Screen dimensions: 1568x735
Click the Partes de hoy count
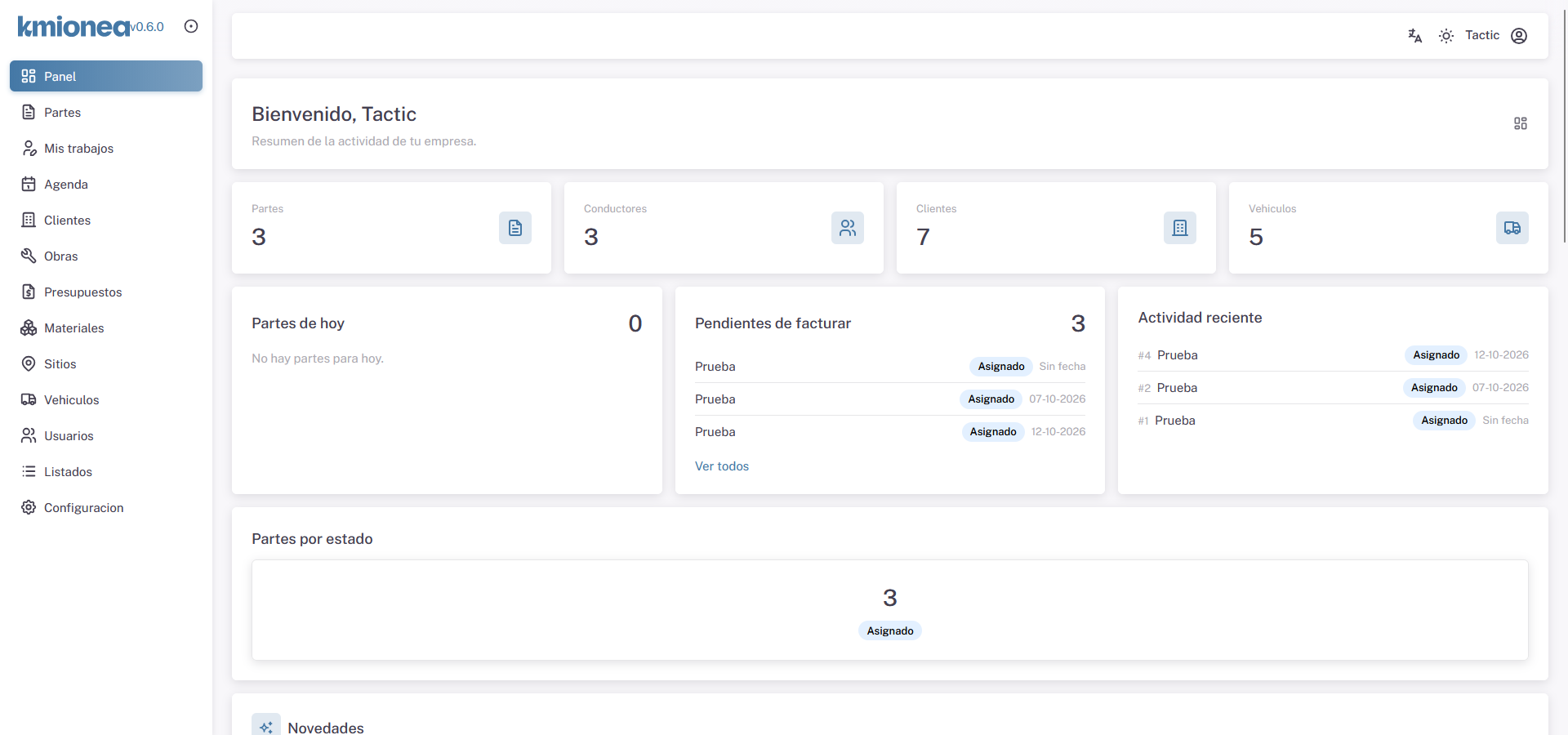tap(635, 323)
